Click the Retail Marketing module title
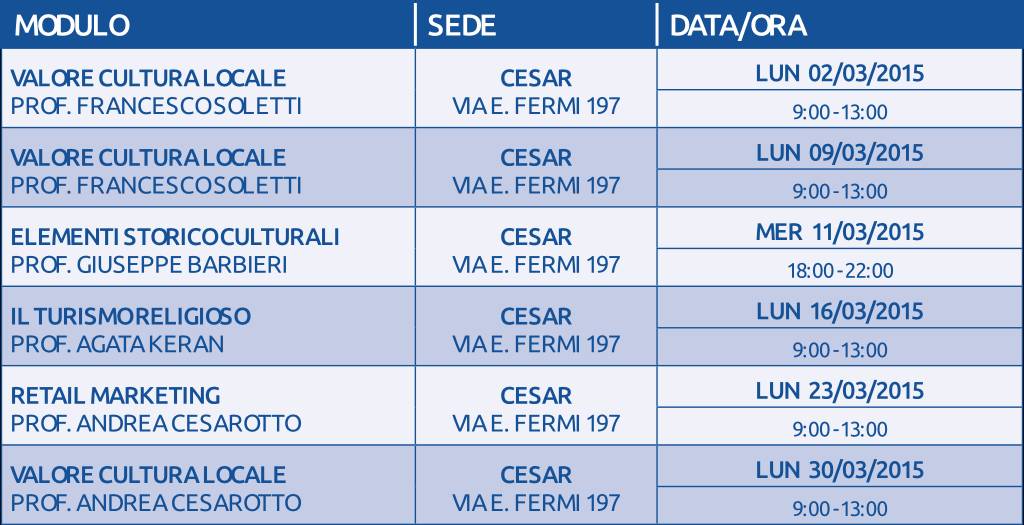 click(116, 396)
